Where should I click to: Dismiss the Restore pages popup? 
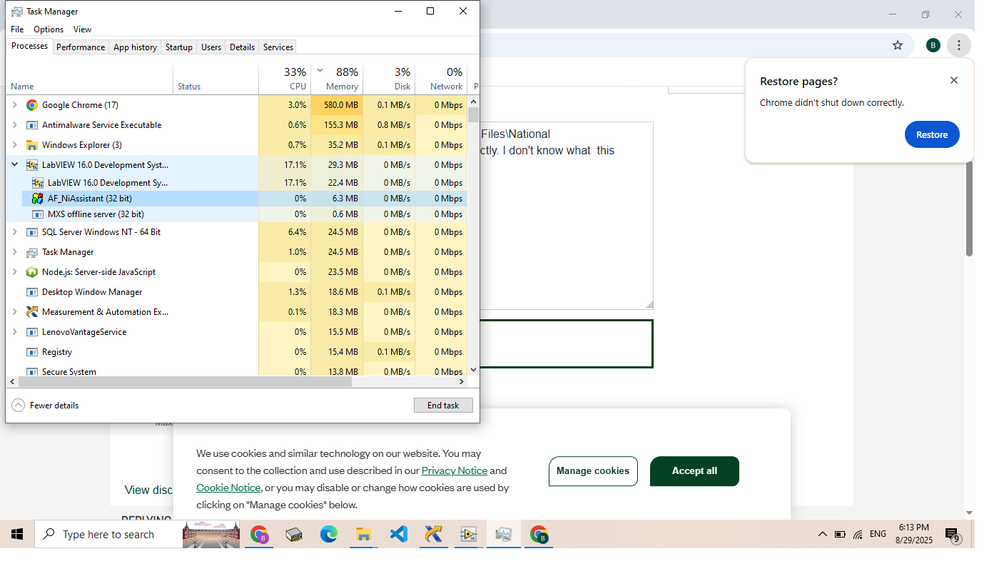[954, 80]
